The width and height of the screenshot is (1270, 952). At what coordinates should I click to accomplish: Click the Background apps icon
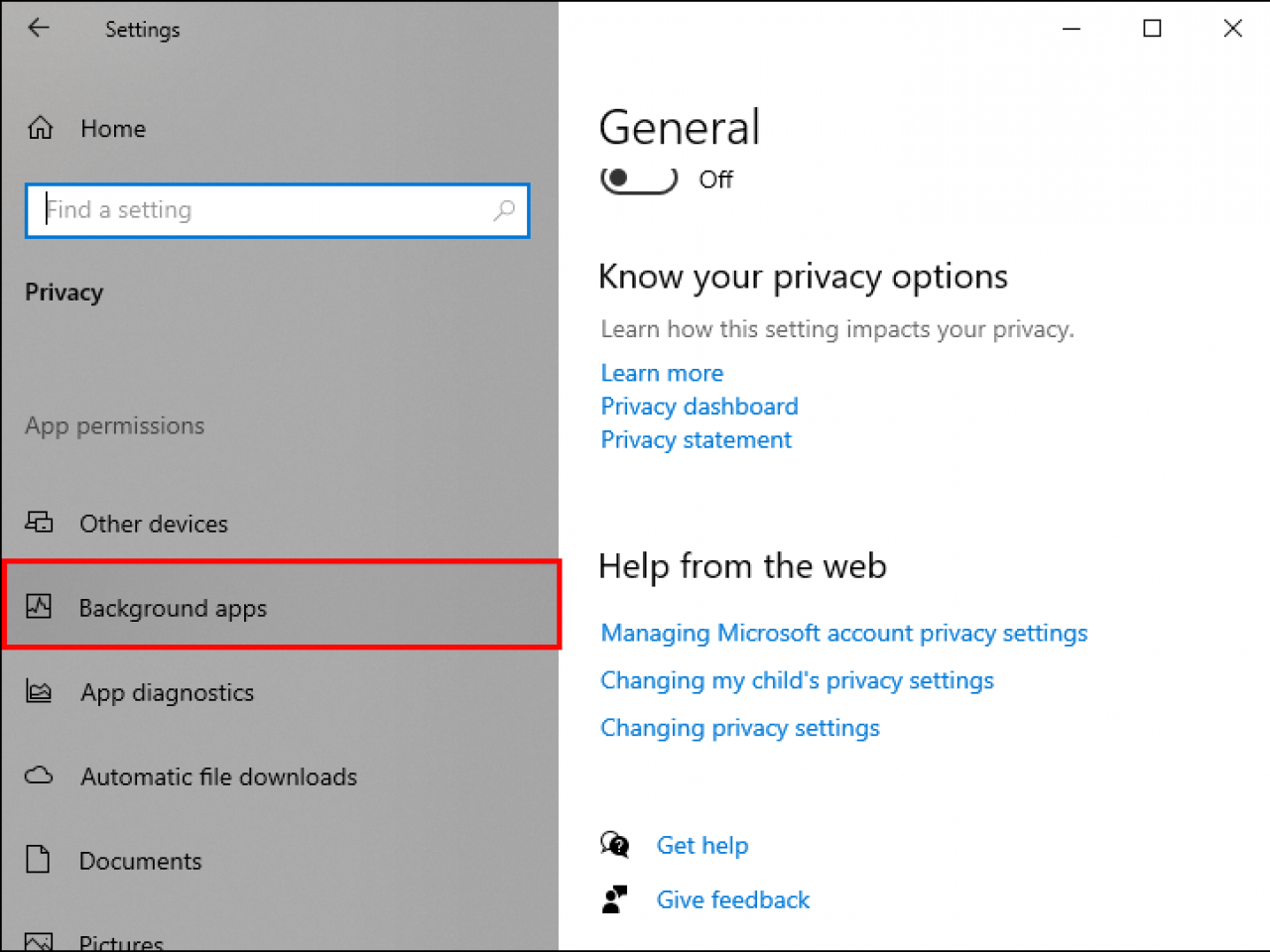(x=39, y=606)
